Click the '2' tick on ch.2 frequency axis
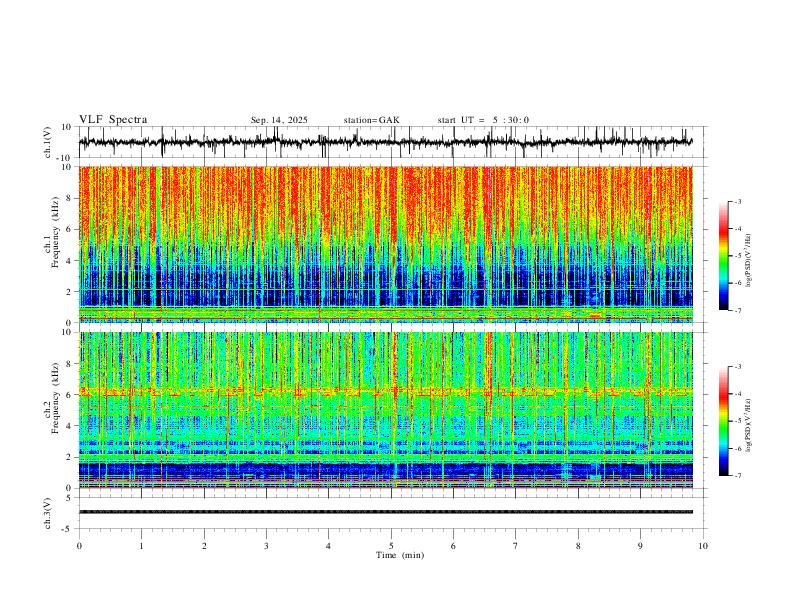Screen dimensions: 792x612 [x=71, y=457]
